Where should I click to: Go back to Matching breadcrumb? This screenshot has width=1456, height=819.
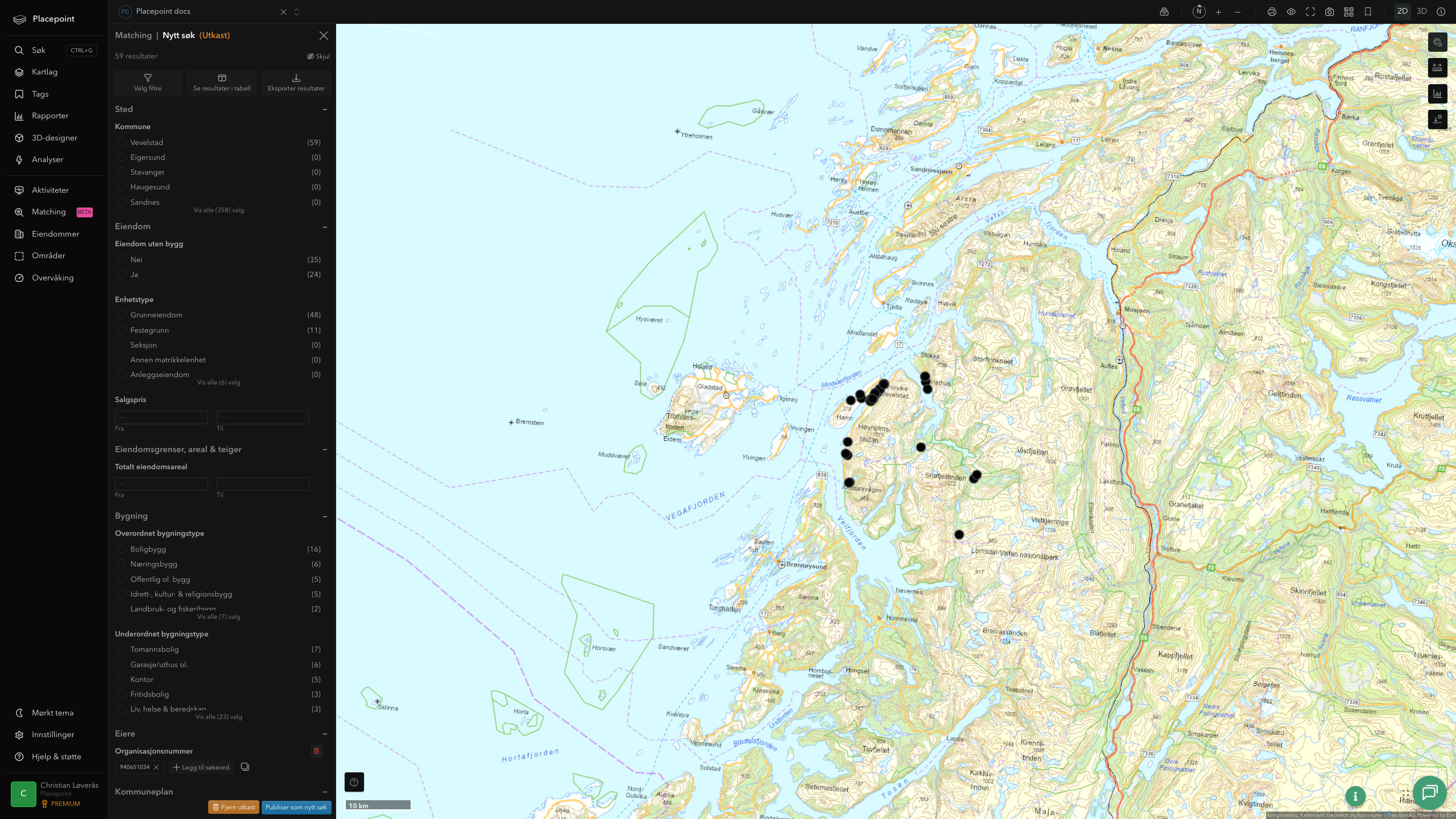pyautogui.click(x=134, y=35)
